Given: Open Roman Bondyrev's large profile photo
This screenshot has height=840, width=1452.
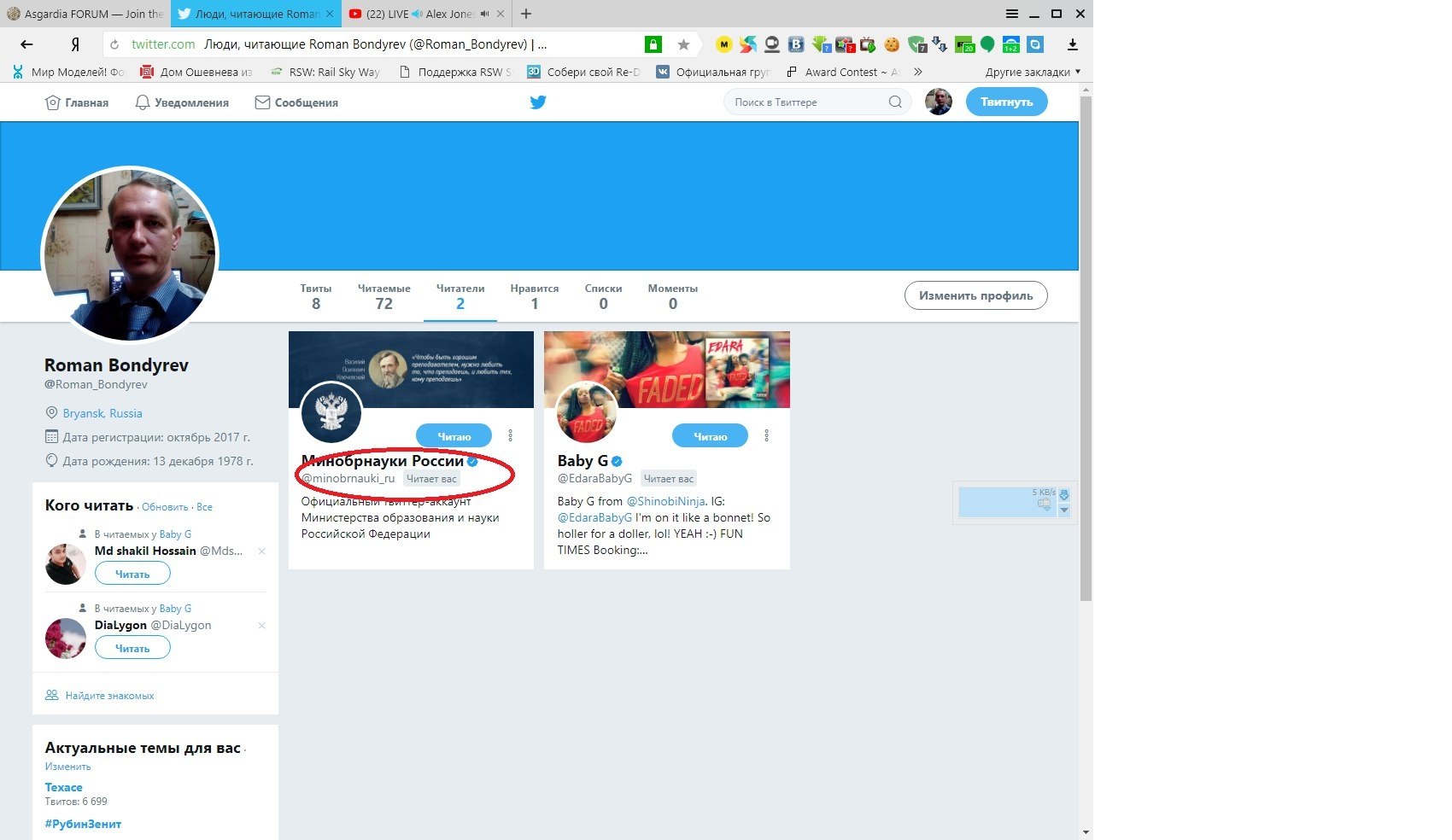Looking at the screenshot, I should pyautogui.click(x=131, y=254).
